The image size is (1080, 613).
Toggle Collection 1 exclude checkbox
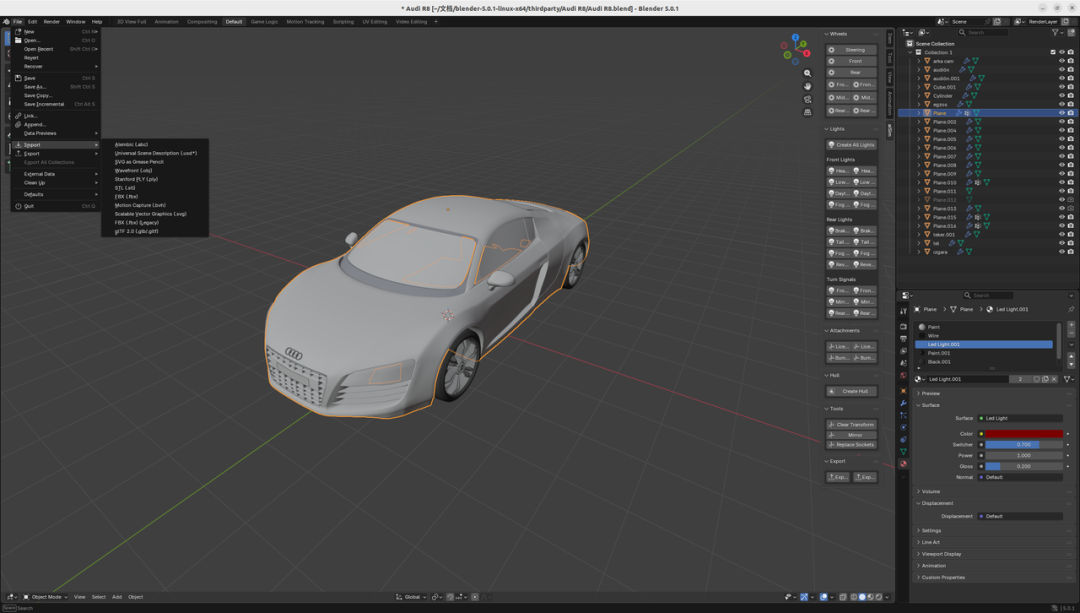(1052, 52)
